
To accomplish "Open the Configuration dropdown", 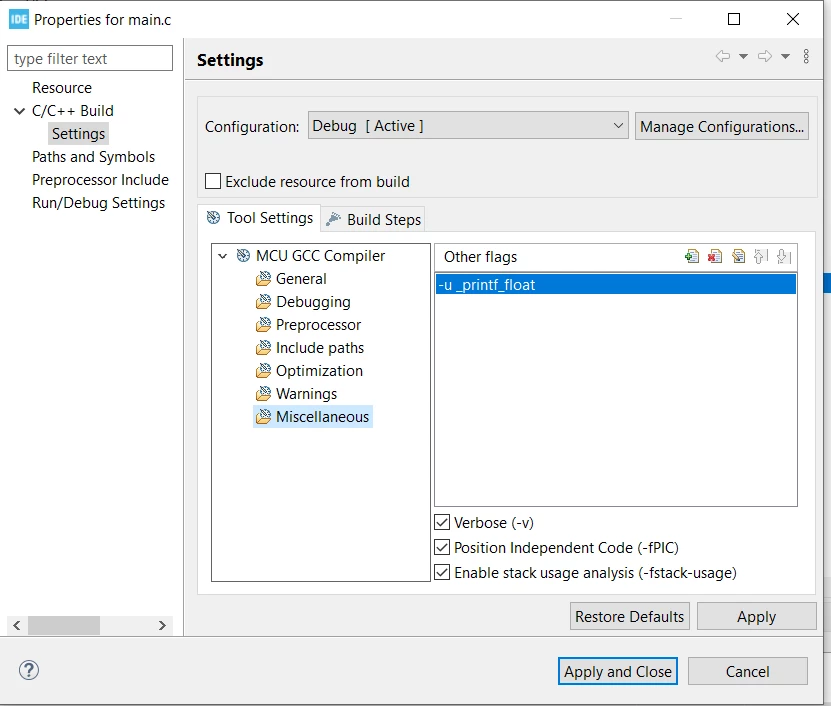I will tap(468, 126).
